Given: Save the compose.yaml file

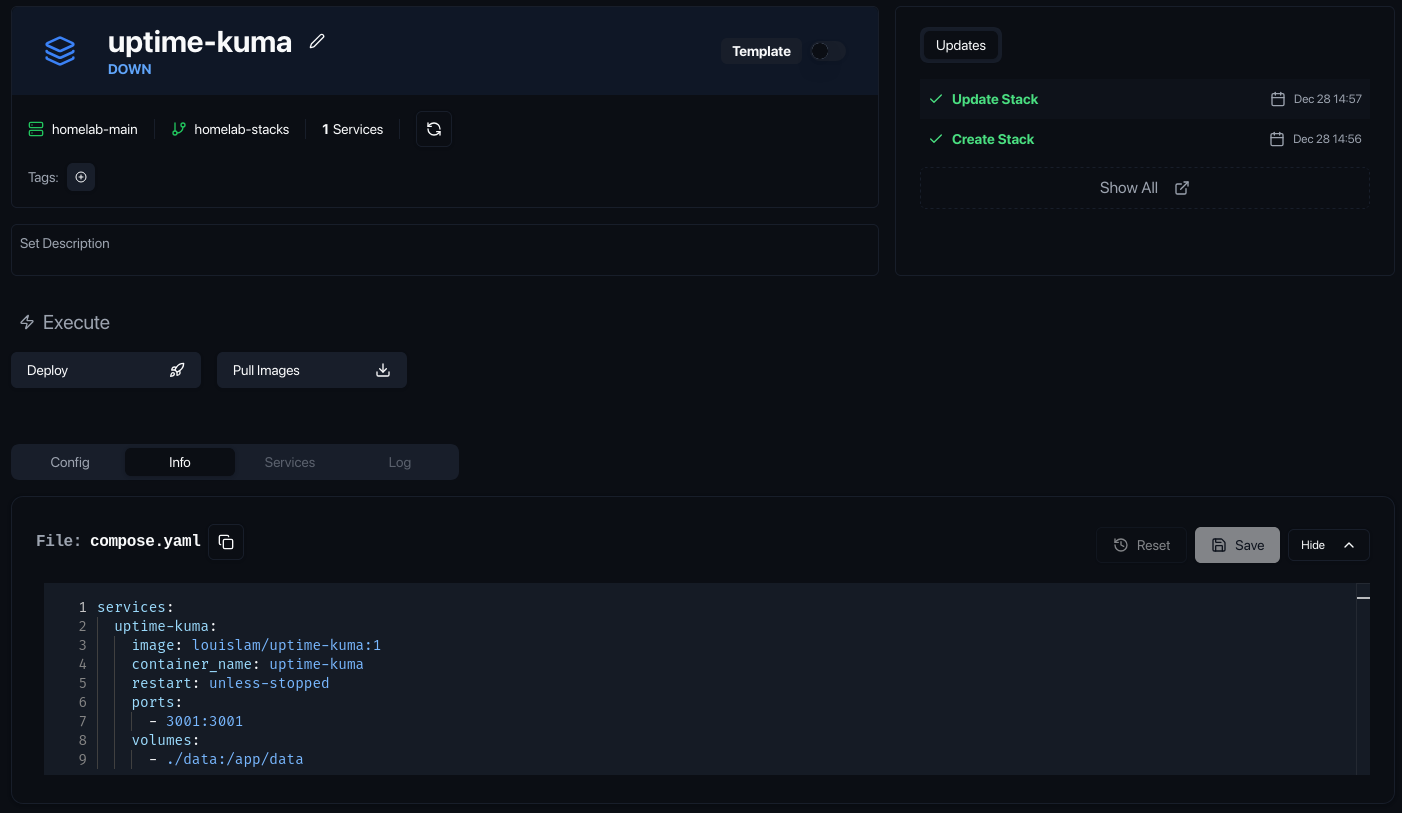Looking at the screenshot, I should tap(1237, 545).
